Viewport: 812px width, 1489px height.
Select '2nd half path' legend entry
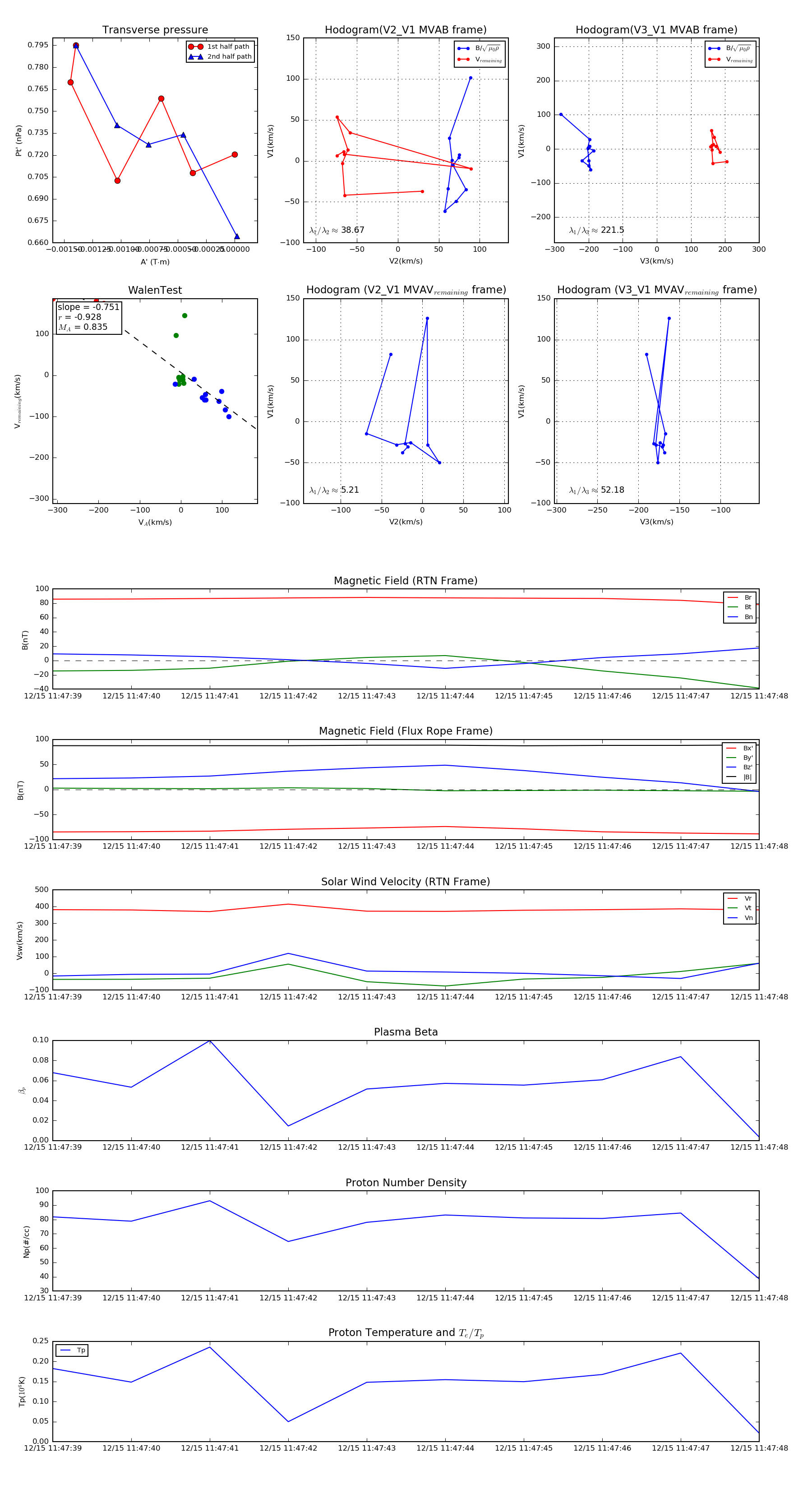coord(220,57)
